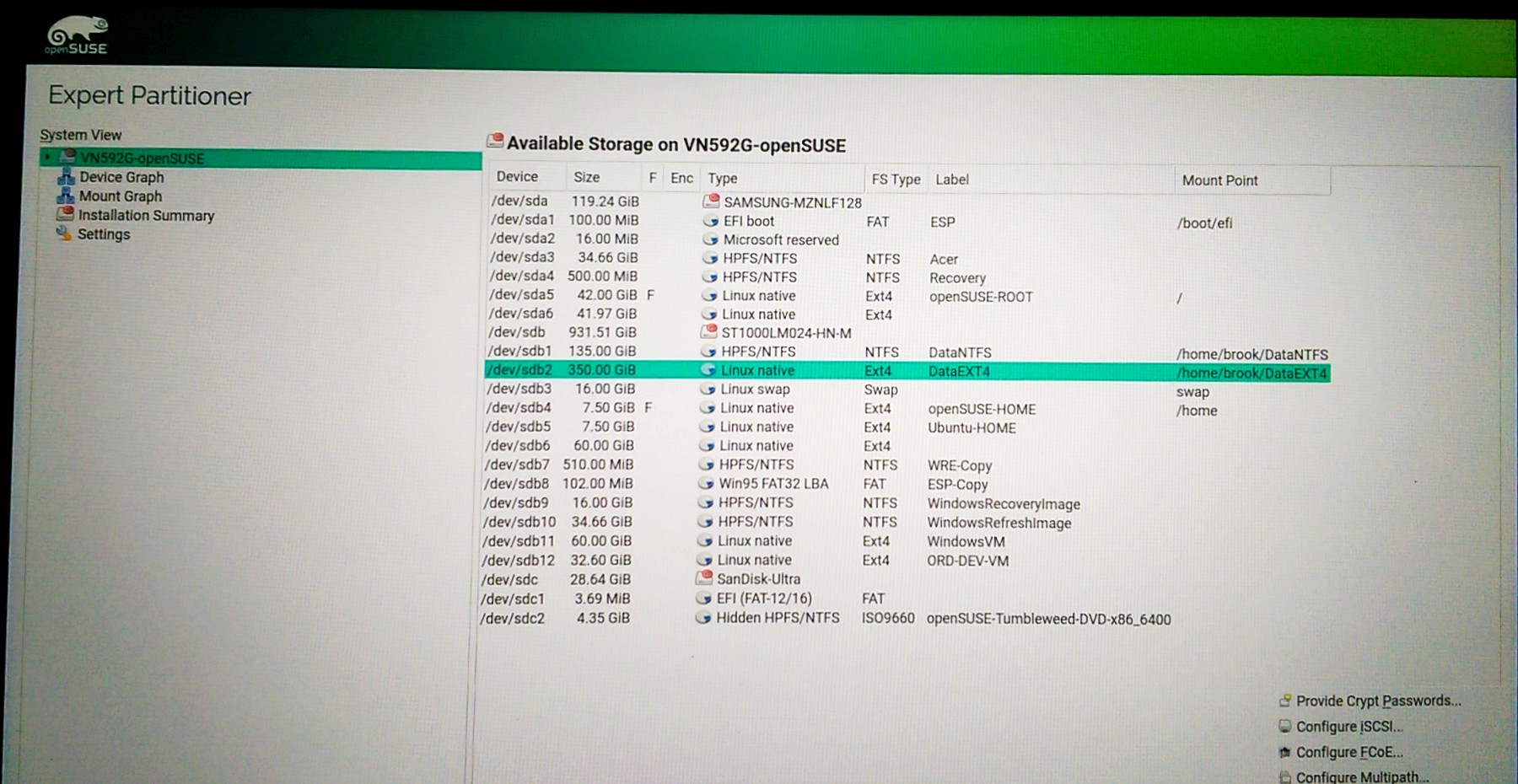Collapse the VN592G-openSUSE tree arrow
This screenshot has width=1518, height=784.
tap(48, 158)
